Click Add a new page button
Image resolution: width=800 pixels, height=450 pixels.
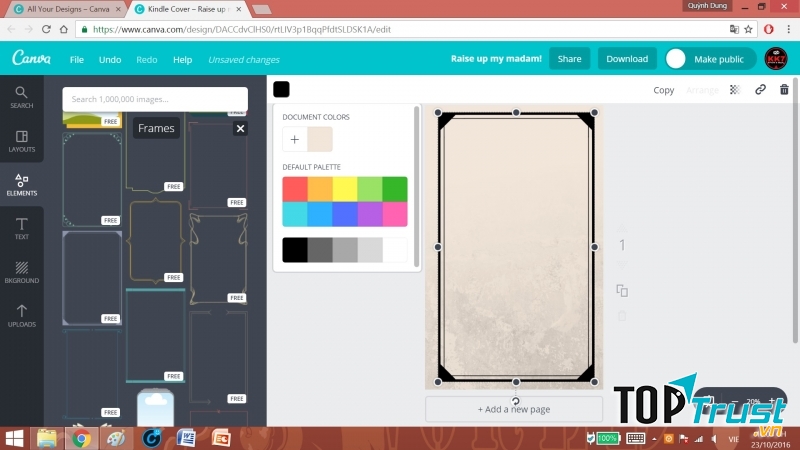(x=514, y=409)
